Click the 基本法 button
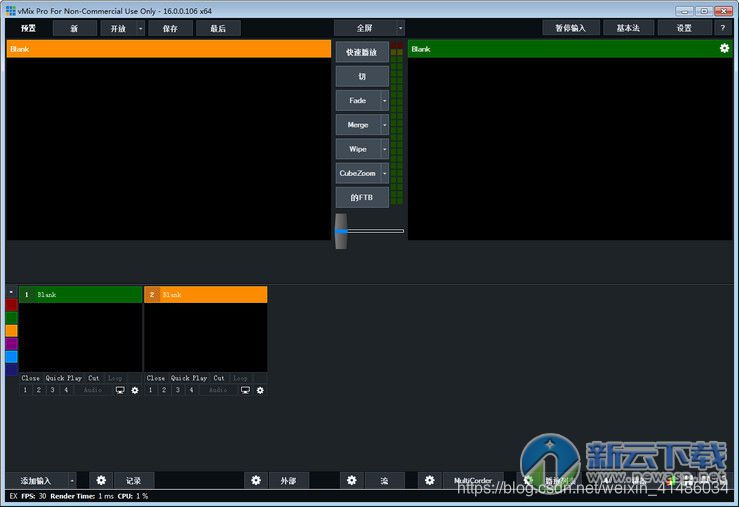 click(628, 28)
